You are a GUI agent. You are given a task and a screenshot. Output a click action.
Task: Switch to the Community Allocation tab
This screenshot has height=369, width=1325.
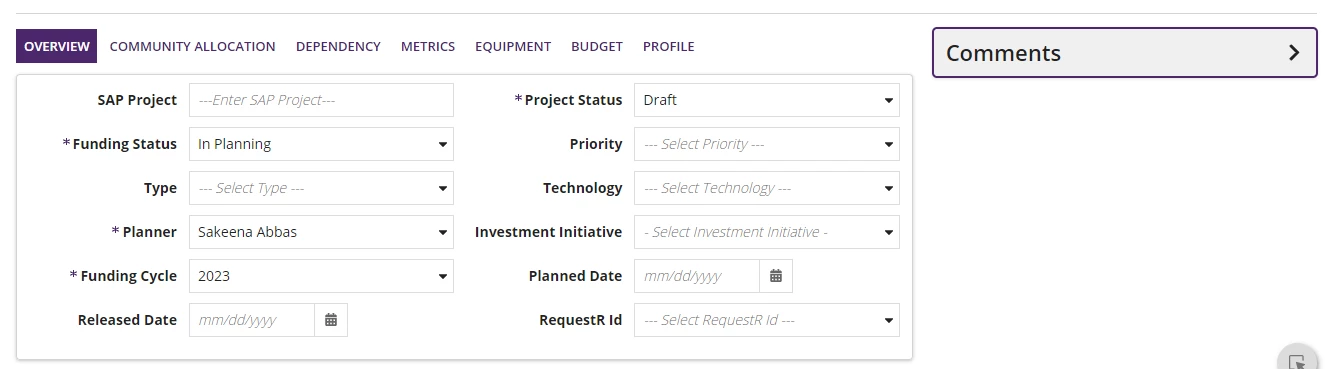[x=192, y=46]
